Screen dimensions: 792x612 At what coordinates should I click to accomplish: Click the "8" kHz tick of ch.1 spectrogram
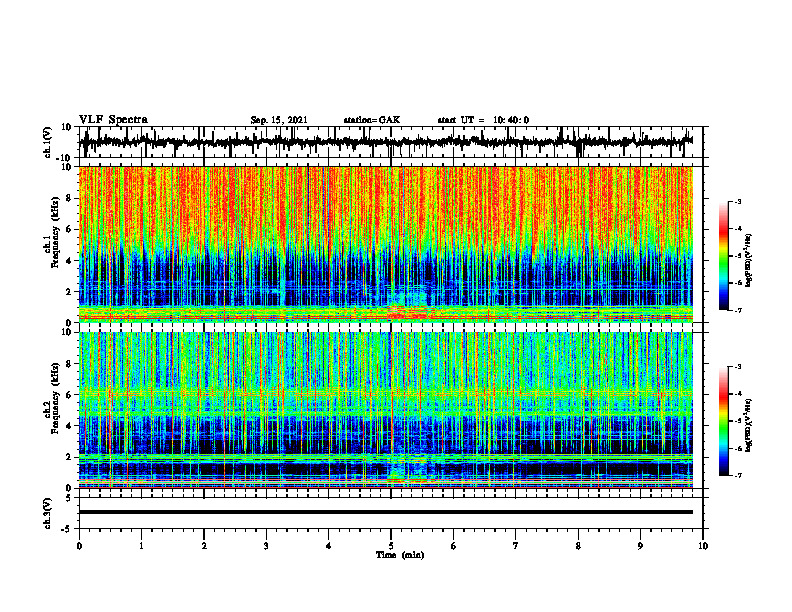70,198
